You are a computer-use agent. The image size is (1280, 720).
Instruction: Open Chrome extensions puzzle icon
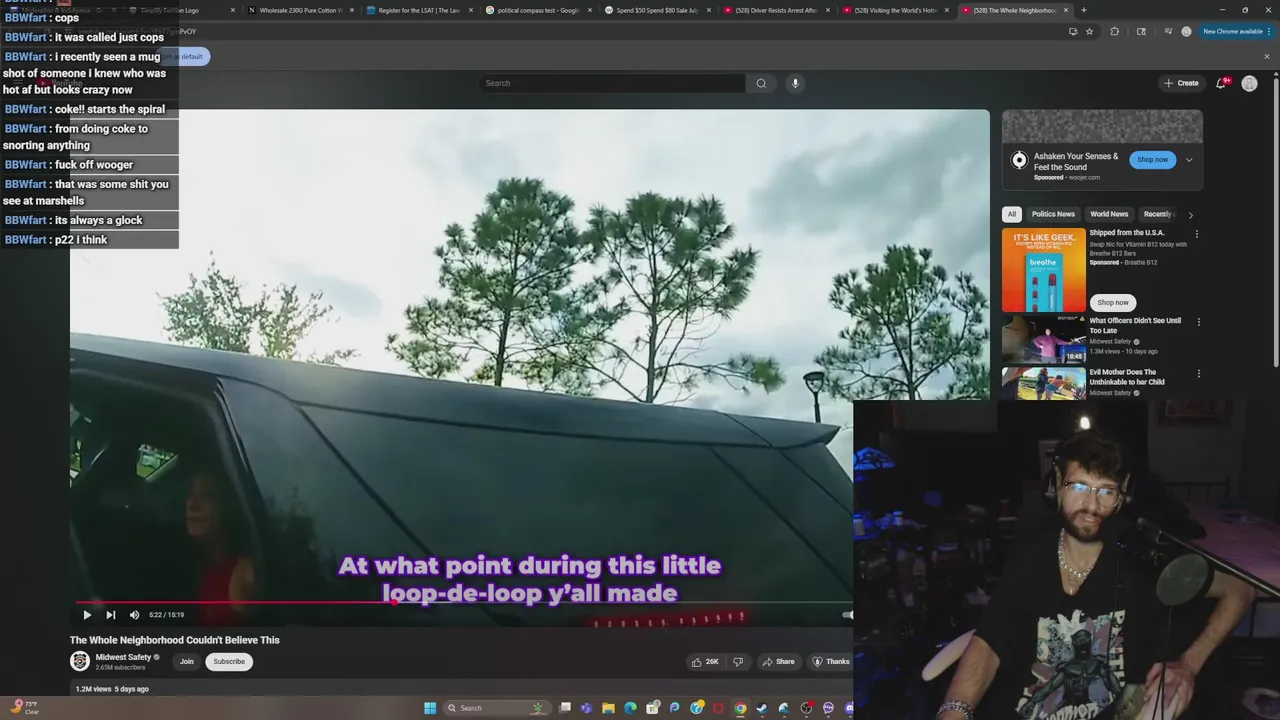(1114, 31)
